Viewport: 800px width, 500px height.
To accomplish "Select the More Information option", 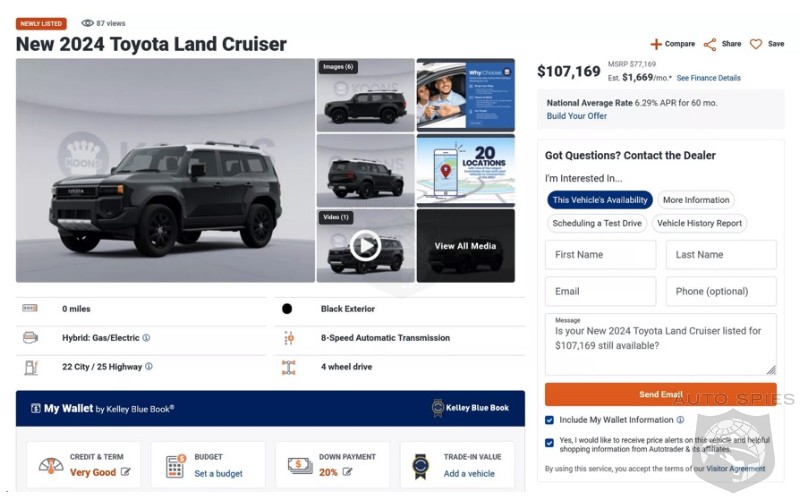I will coord(697,200).
